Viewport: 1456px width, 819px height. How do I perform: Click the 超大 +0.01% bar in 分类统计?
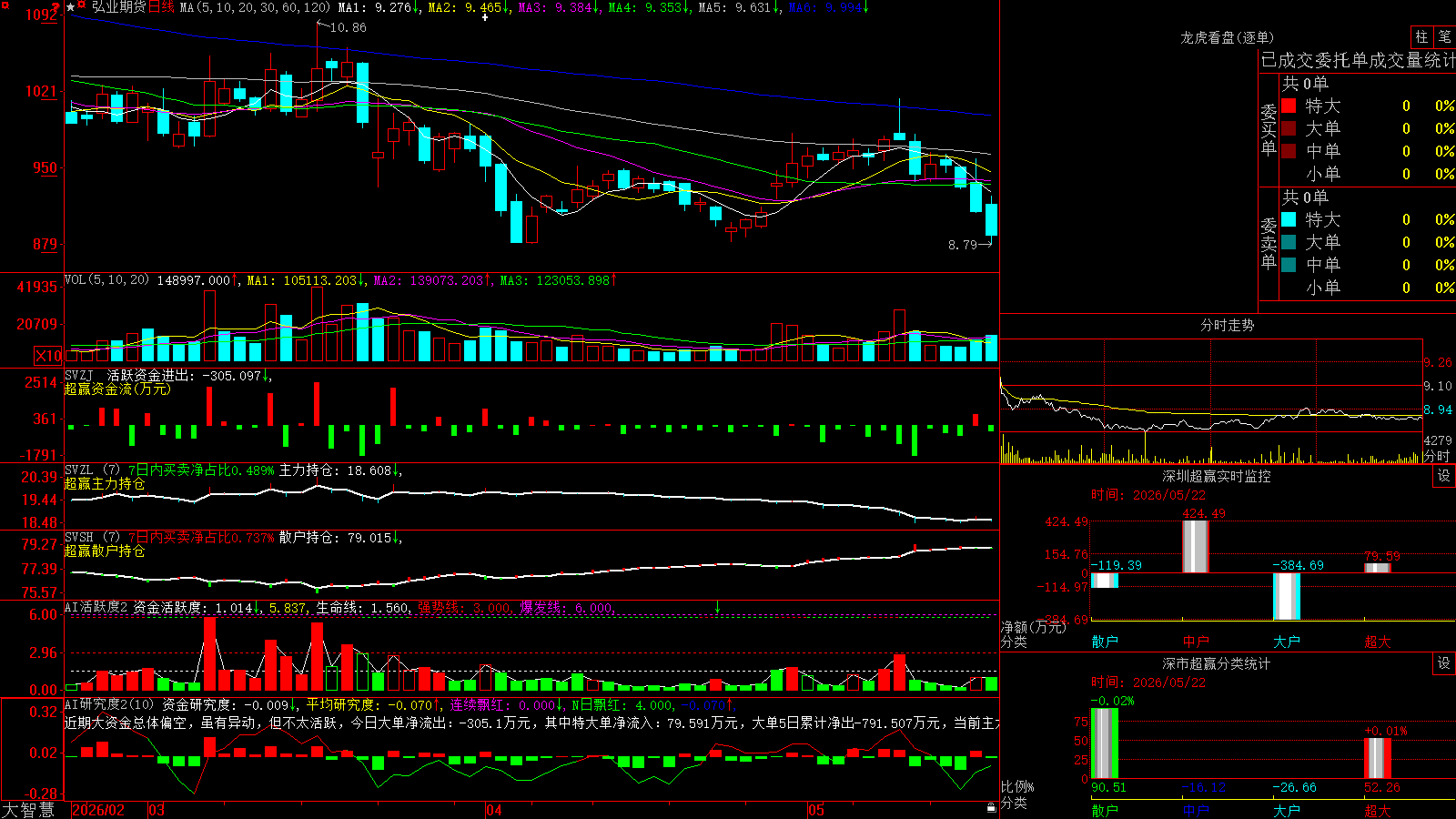1378,758
